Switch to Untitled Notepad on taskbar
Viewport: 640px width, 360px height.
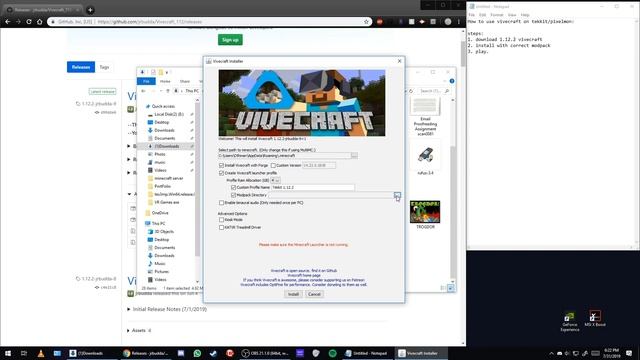367,353
